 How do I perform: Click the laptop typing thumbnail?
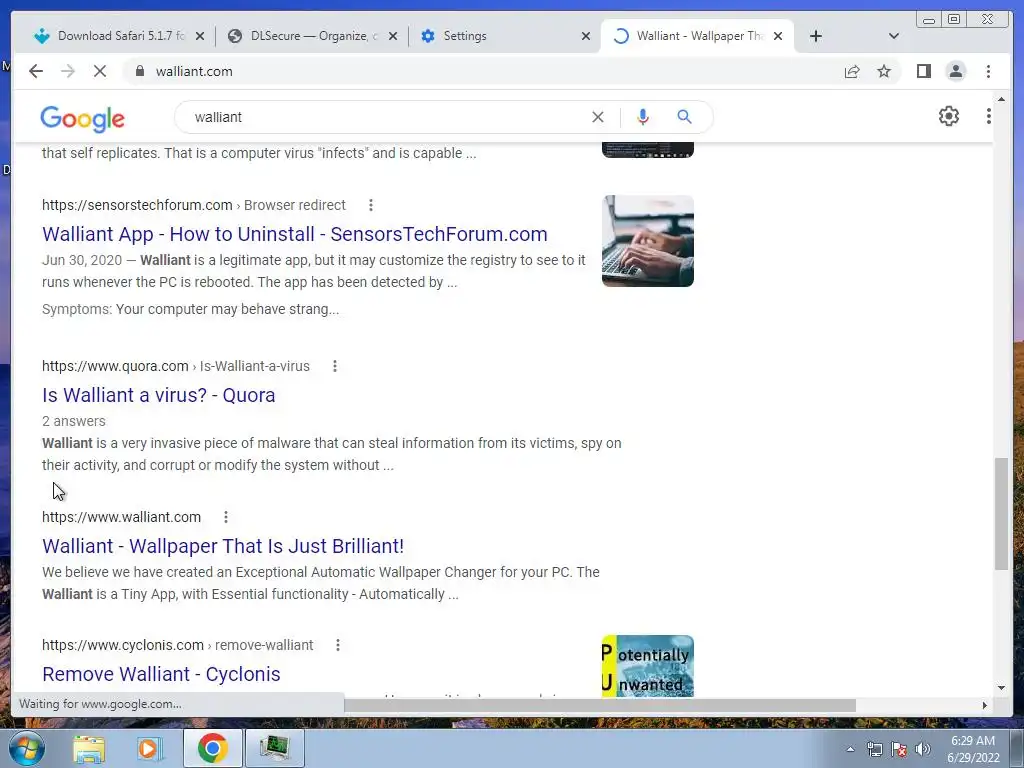[x=647, y=241]
